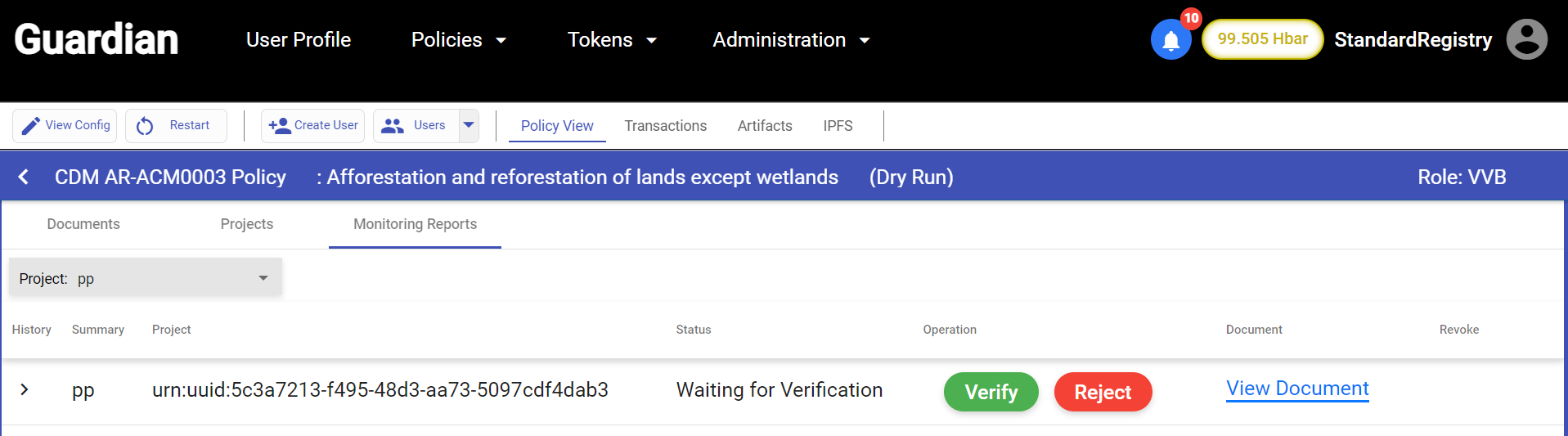Expand the Policies menu
This screenshot has width=1568, height=436.
point(459,40)
